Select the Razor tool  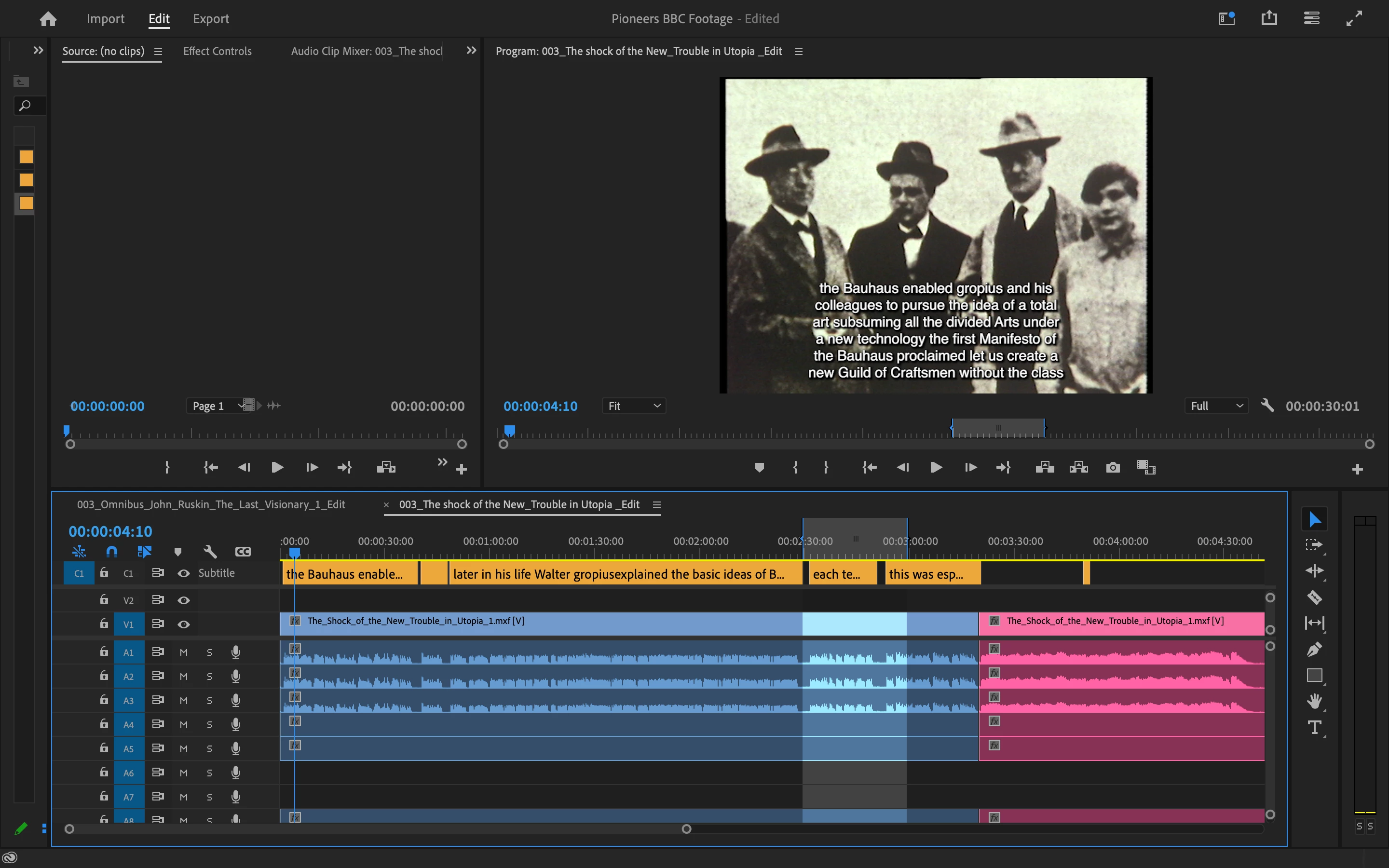[1314, 597]
